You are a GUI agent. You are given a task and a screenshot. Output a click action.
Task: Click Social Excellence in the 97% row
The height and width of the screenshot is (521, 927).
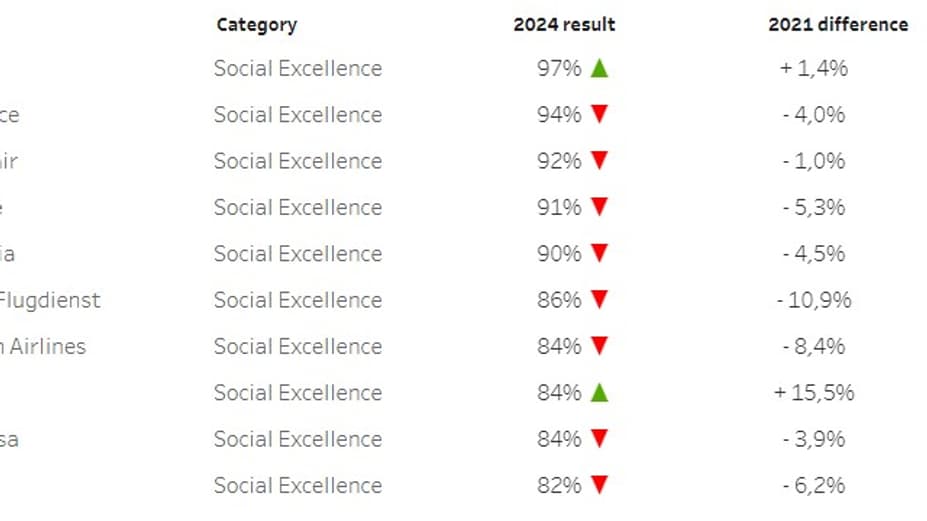[297, 68]
